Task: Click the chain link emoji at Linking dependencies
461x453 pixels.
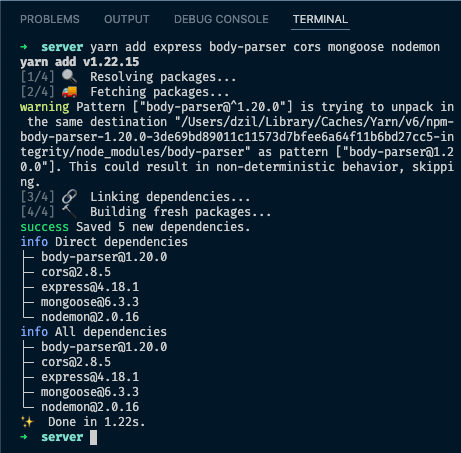Action: click(69, 197)
